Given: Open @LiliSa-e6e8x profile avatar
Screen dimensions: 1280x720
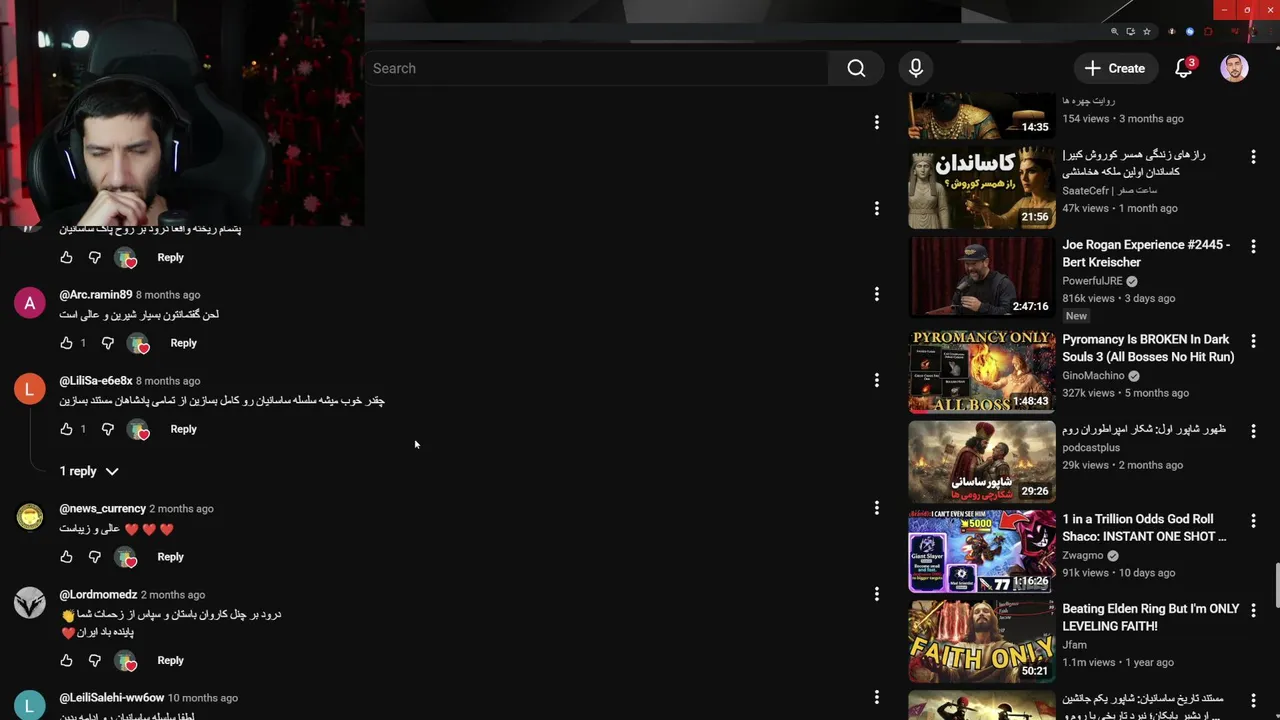Looking at the screenshot, I should [30, 389].
